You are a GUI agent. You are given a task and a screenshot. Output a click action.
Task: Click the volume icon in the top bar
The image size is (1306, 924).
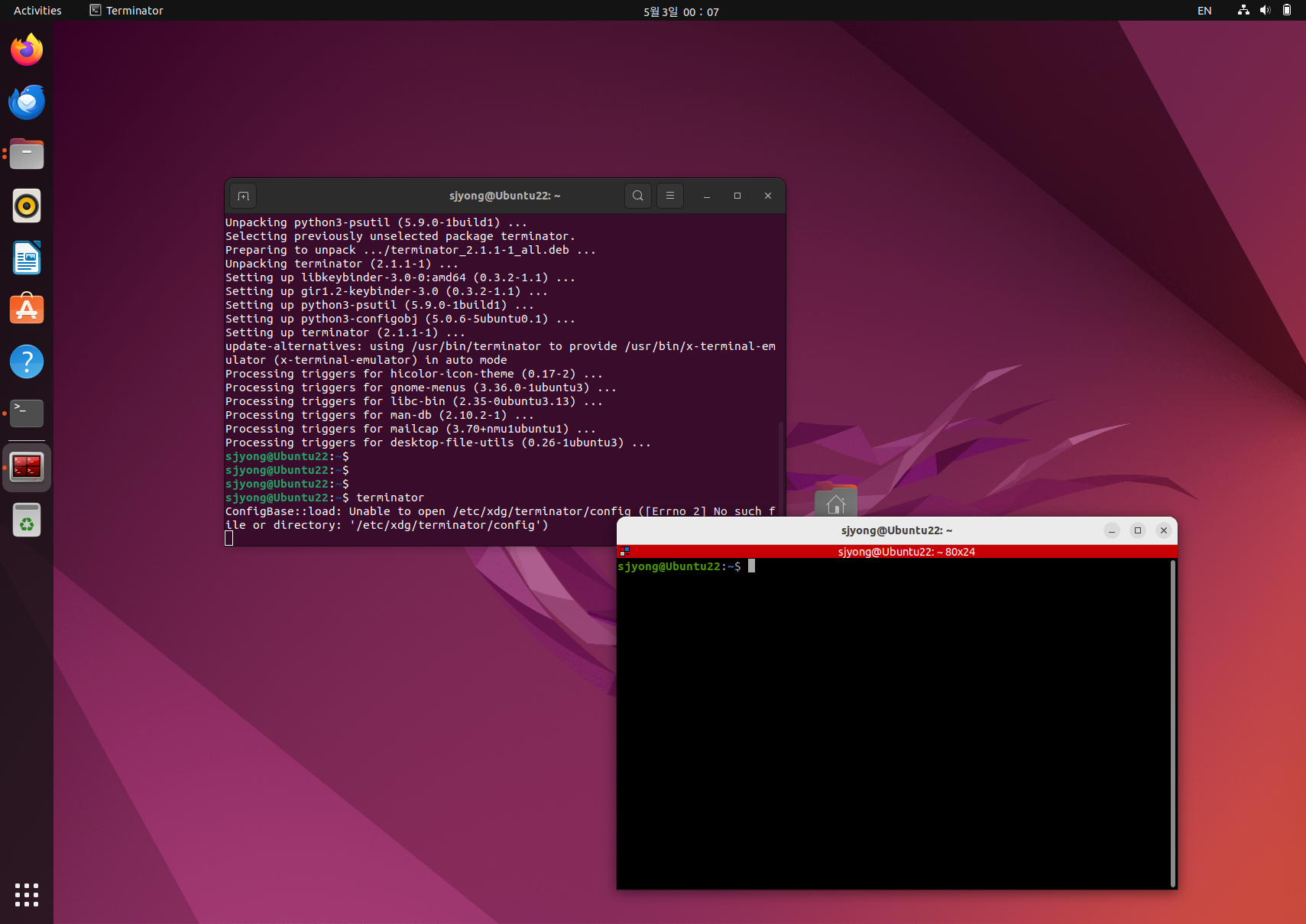pyautogui.click(x=1265, y=11)
